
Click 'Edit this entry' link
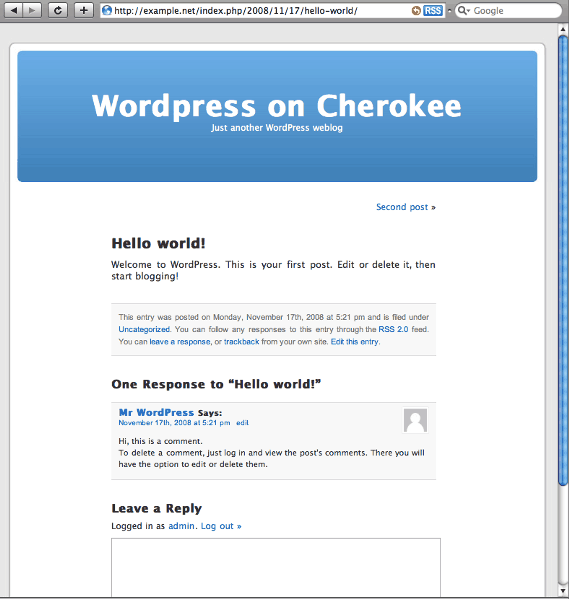tap(355, 342)
